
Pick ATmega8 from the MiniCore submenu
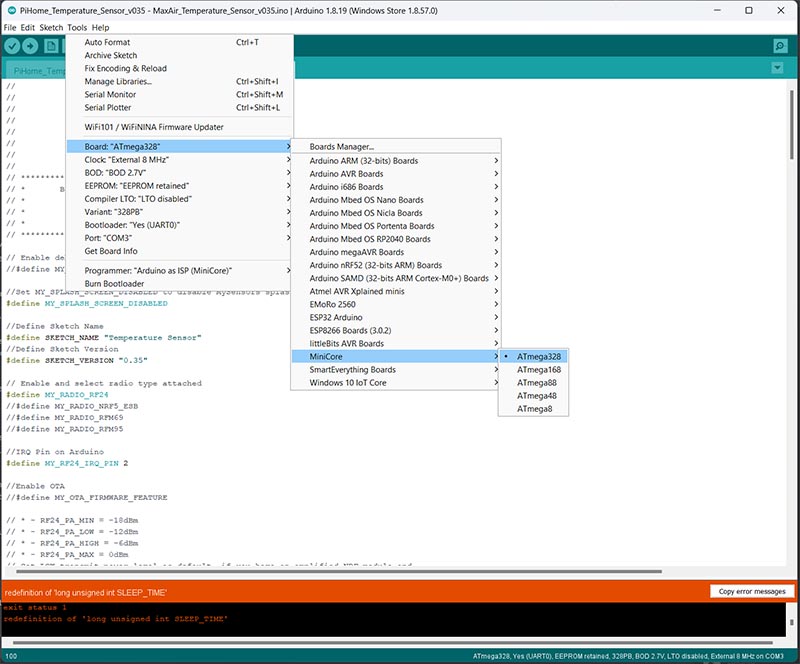point(534,409)
